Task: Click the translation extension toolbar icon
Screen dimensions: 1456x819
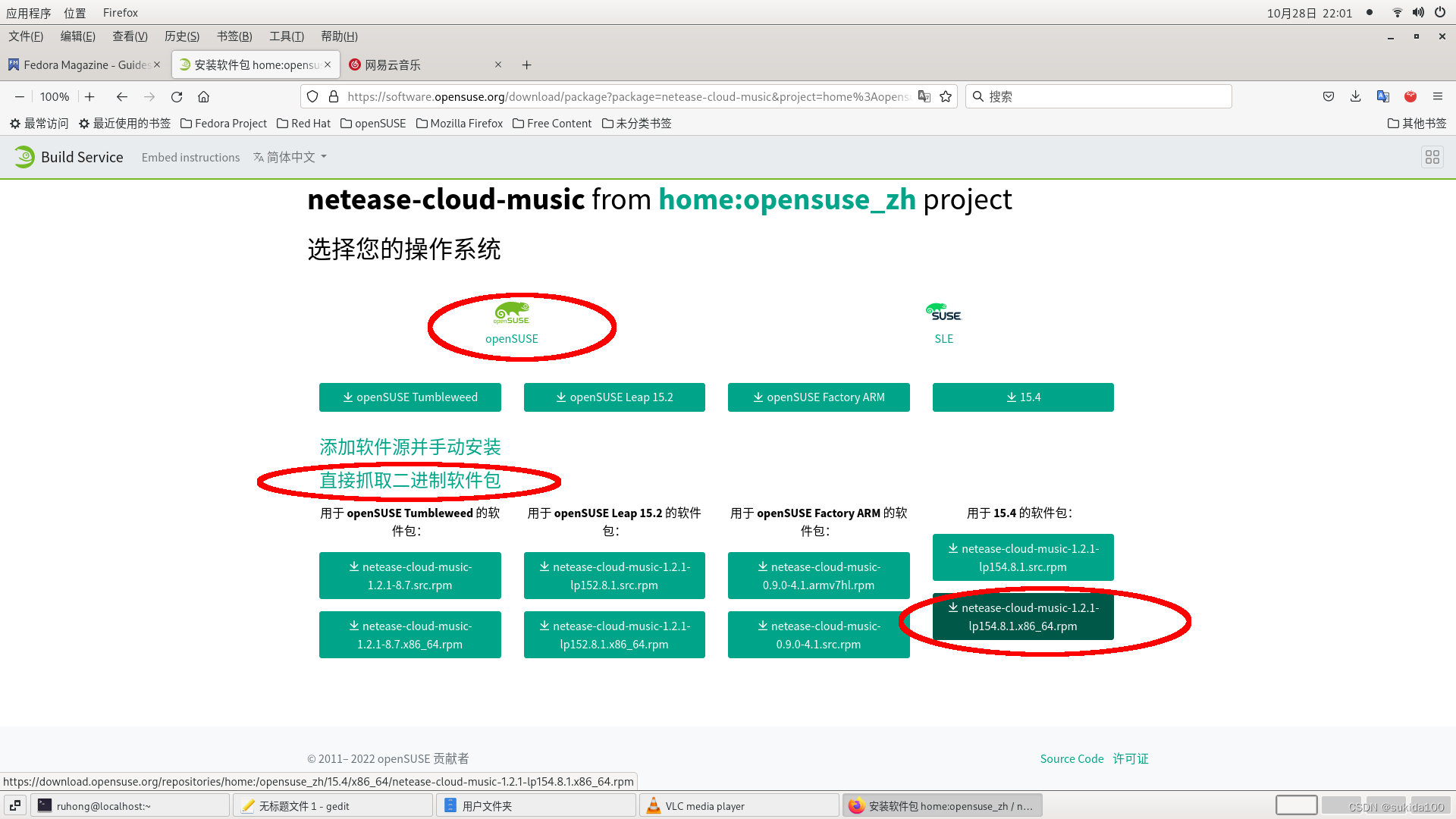Action: [x=1383, y=96]
